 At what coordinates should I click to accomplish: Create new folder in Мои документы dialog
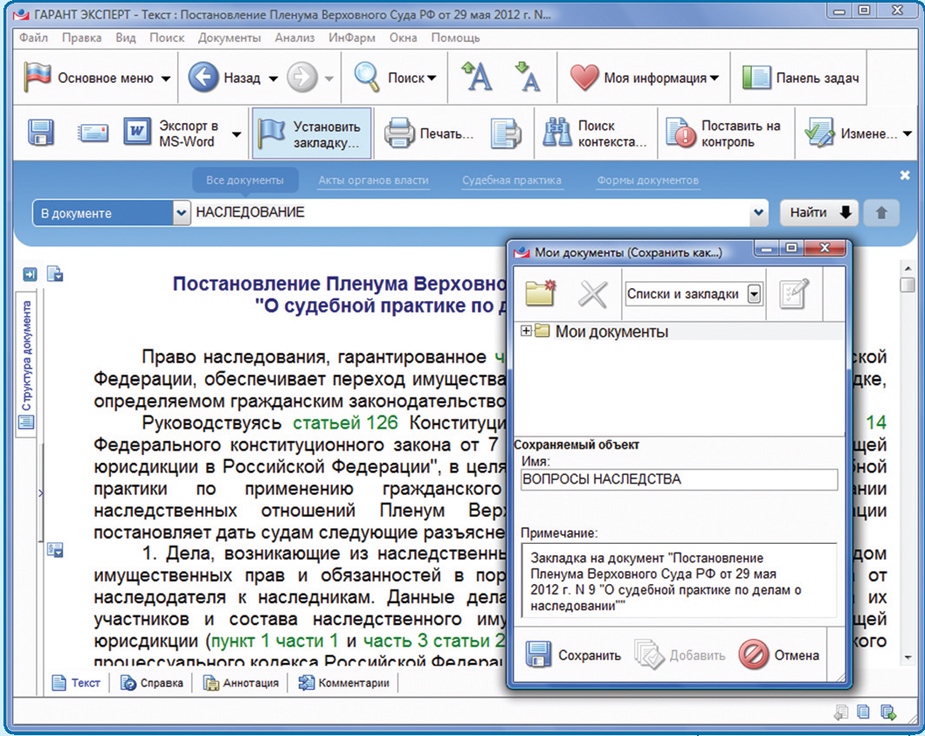[x=542, y=293]
